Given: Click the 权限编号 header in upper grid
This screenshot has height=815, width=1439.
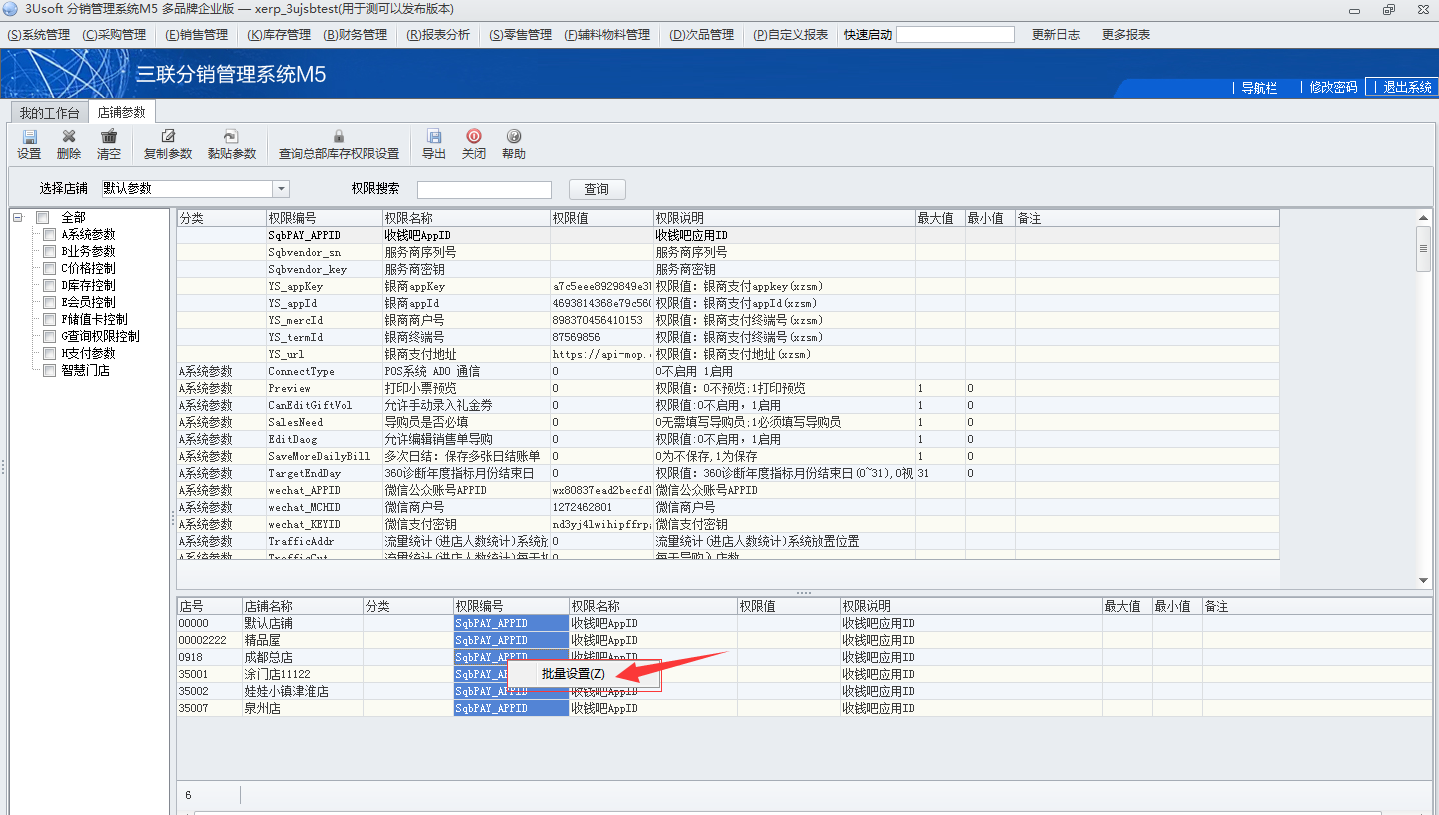Looking at the screenshot, I should [323, 218].
